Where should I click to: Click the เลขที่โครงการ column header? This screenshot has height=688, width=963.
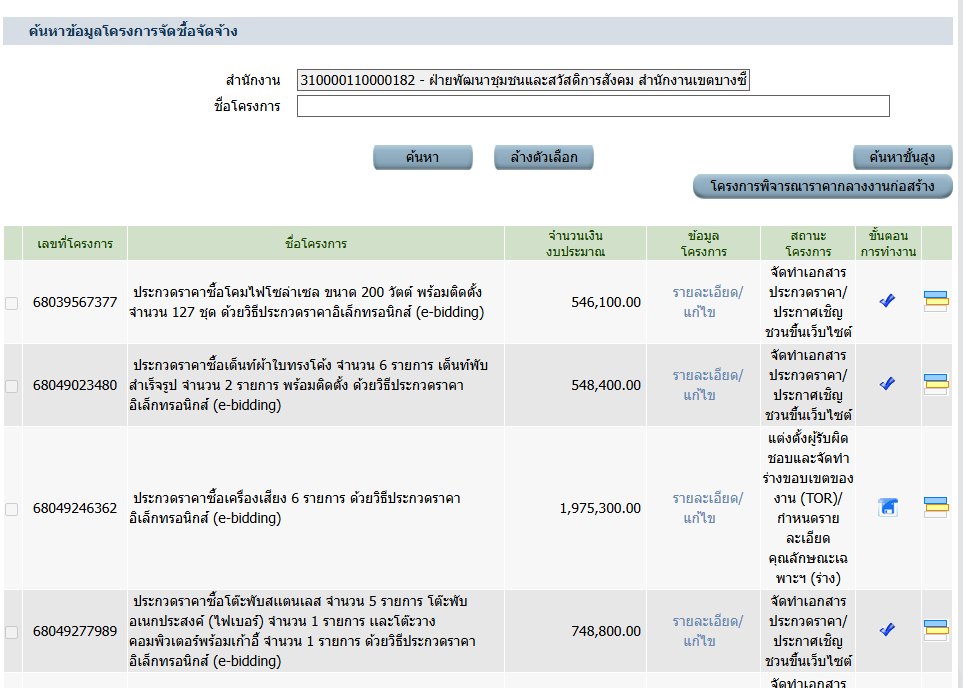pyautogui.click(x=75, y=243)
